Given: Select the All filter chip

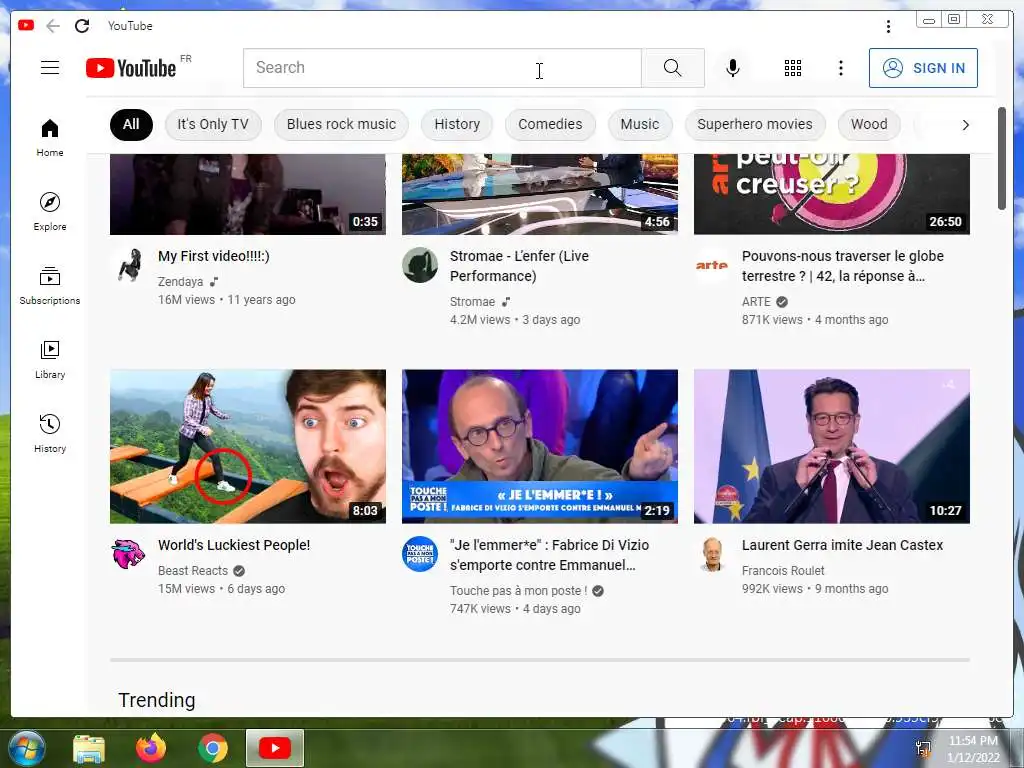Looking at the screenshot, I should [131, 125].
